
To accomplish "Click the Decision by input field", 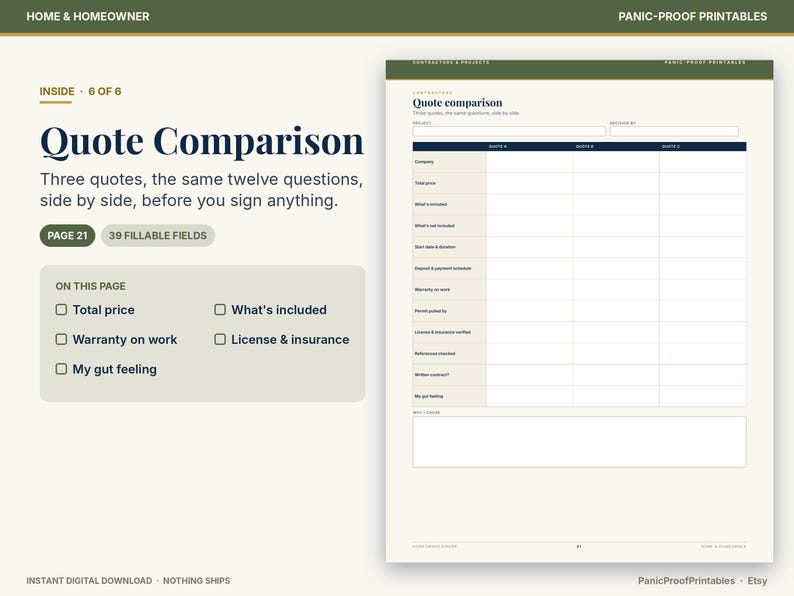I will click(674, 131).
